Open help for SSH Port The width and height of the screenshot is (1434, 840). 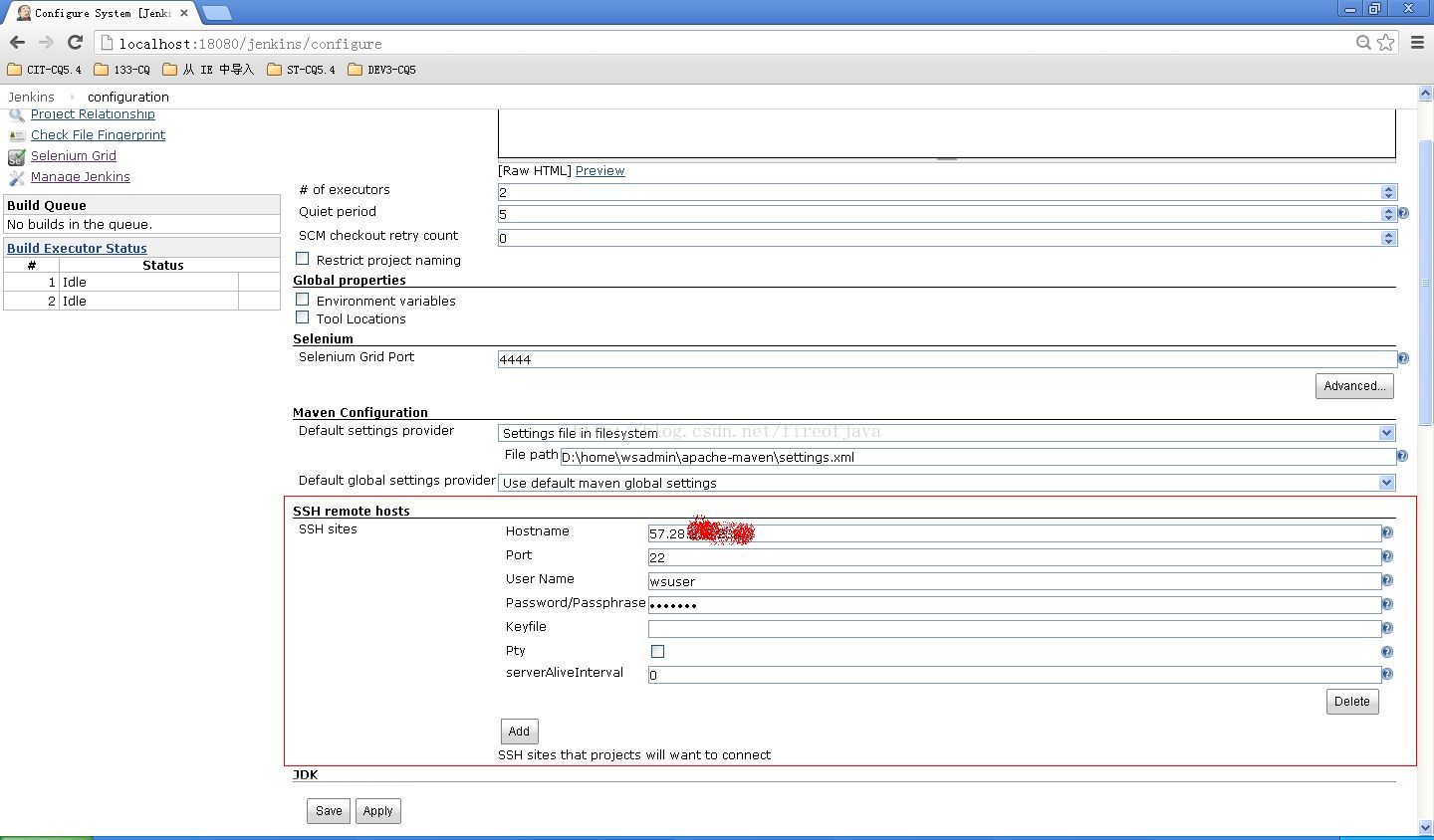(x=1387, y=556)
